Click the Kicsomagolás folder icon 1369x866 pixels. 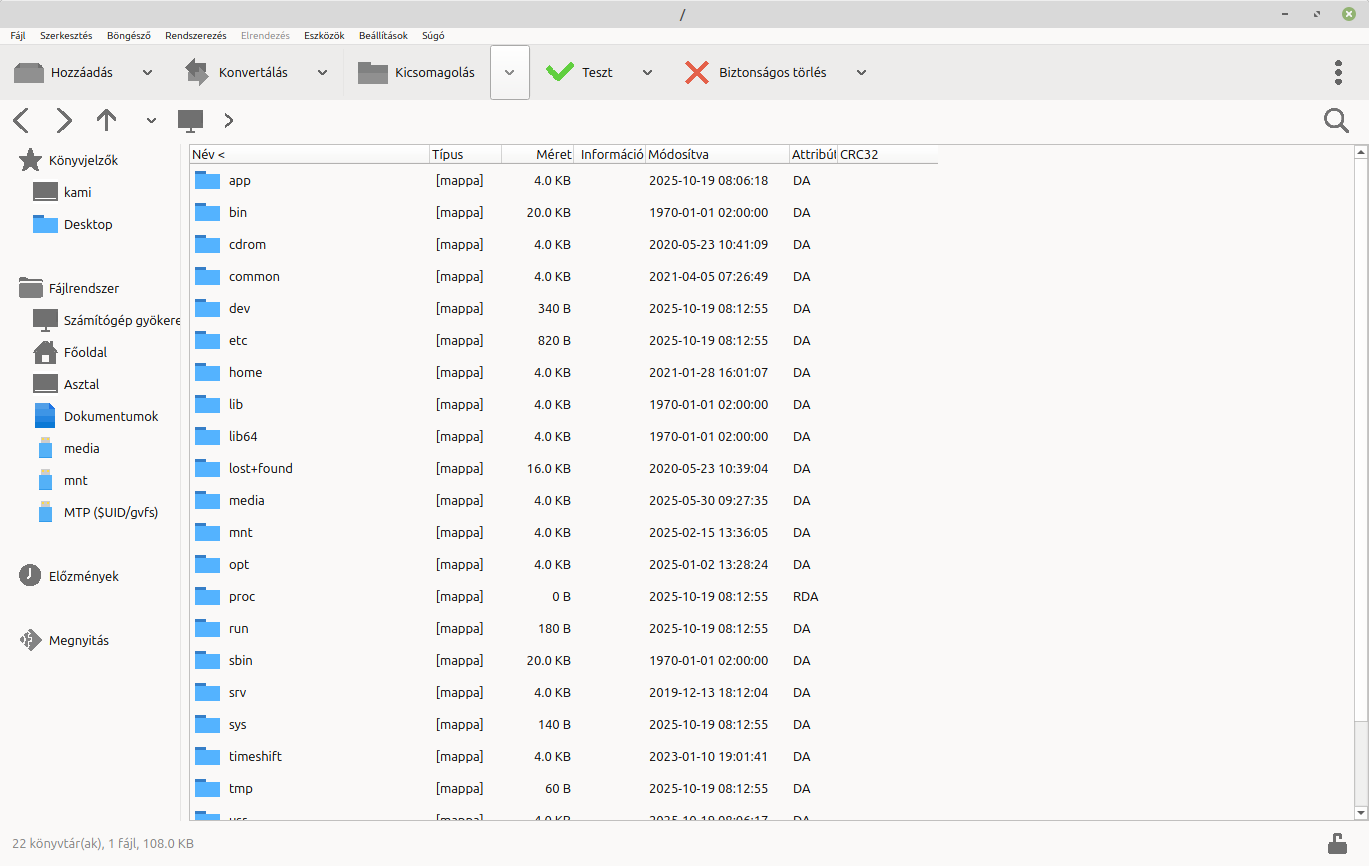click(x=373, y=72)
